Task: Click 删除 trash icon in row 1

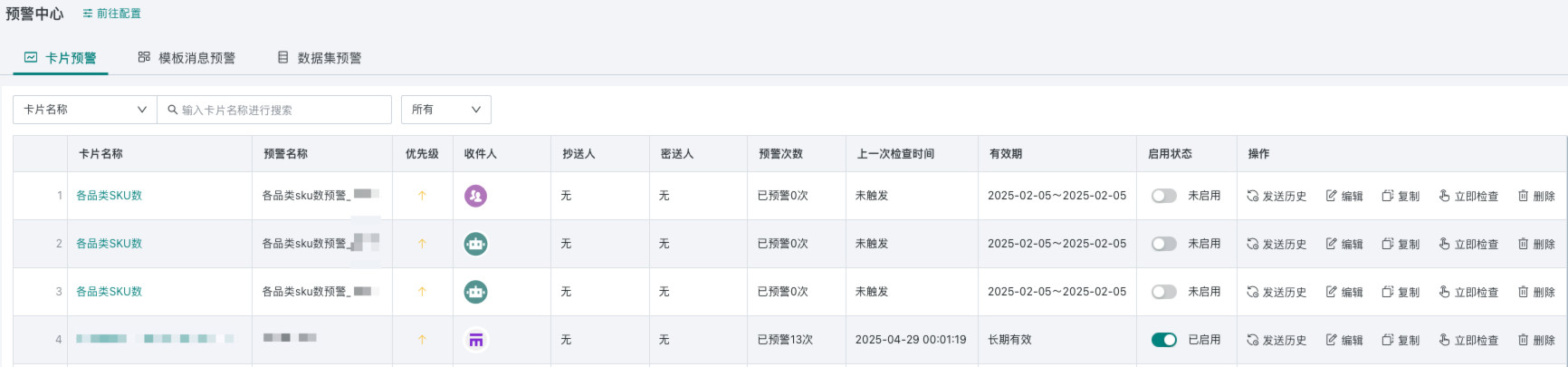Action: (x=1524, y=196)
